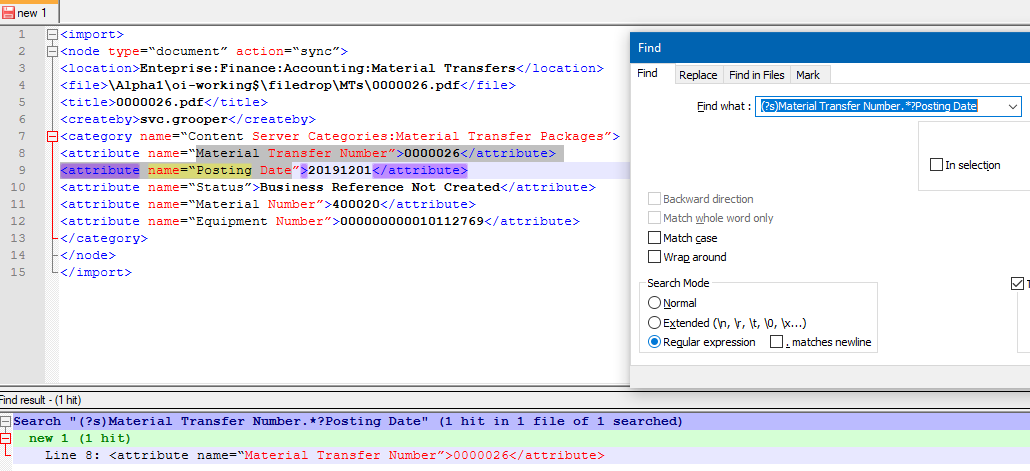Viewport: 1030px width, 471px height.
Task: Click the Equipment Number attribute line
Action: [x=320, y=221]
